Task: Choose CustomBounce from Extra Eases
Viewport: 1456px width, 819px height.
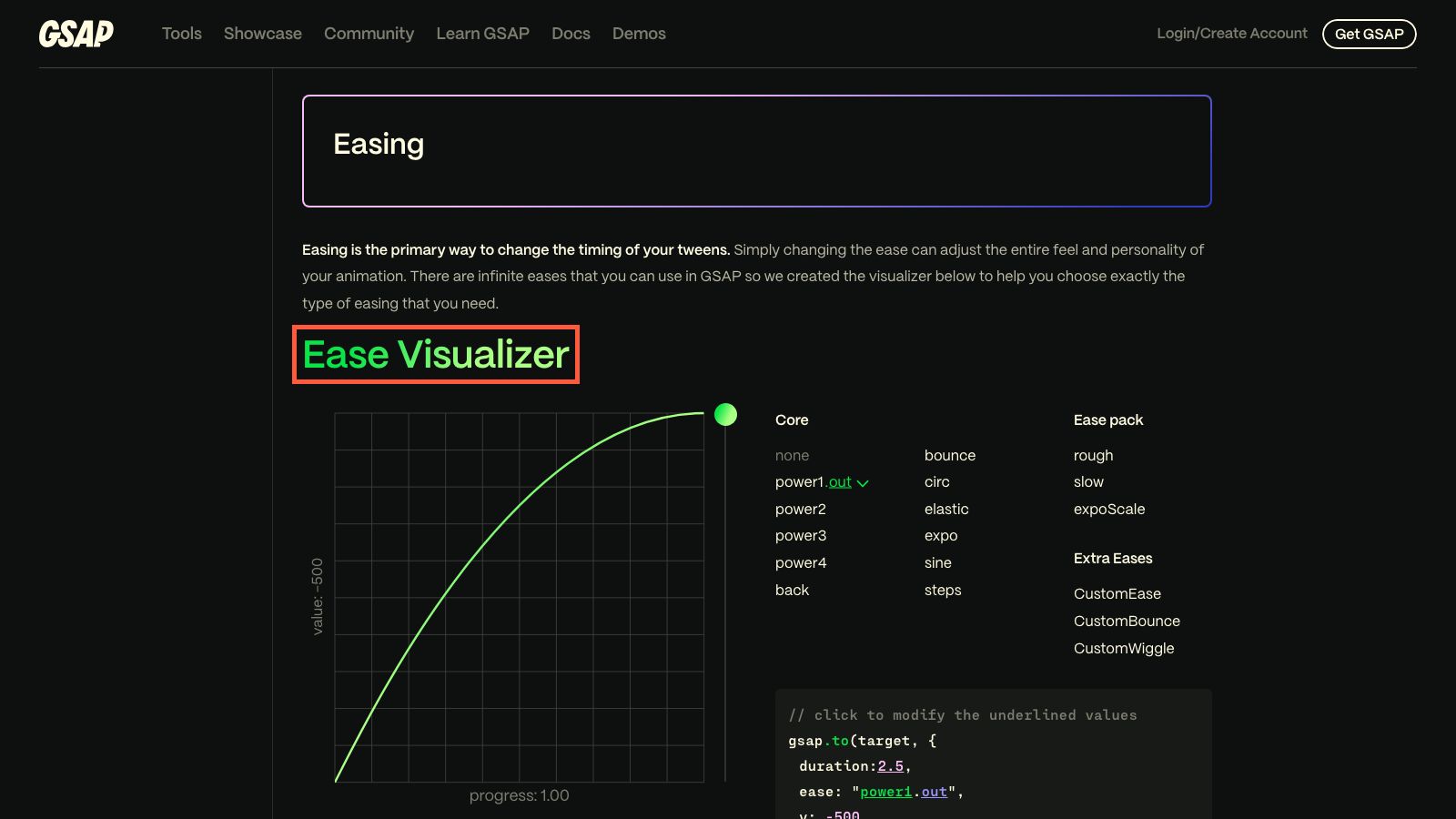Action: click(1127, 621)
